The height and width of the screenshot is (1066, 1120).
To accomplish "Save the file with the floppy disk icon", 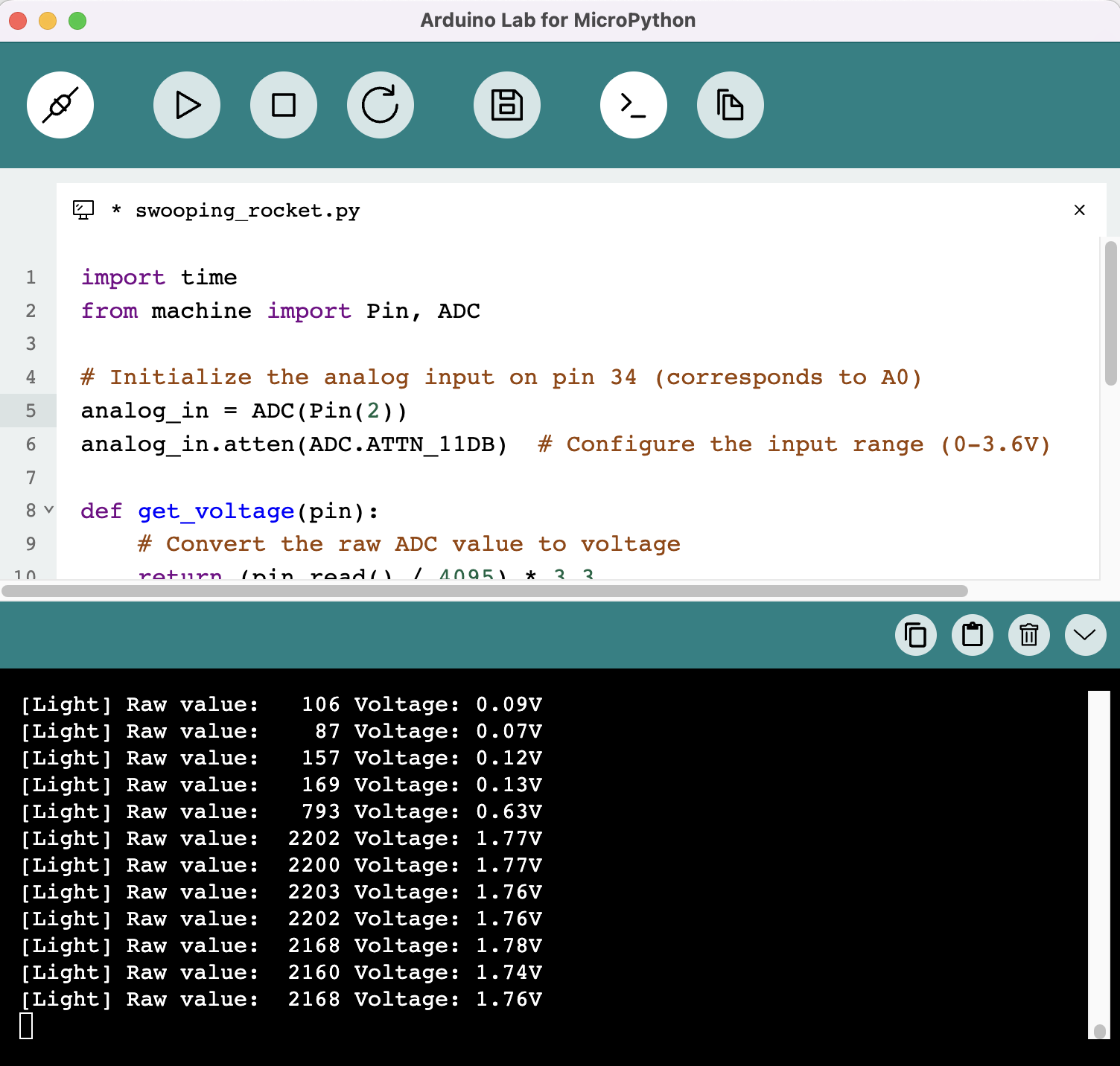I will 507,105.
